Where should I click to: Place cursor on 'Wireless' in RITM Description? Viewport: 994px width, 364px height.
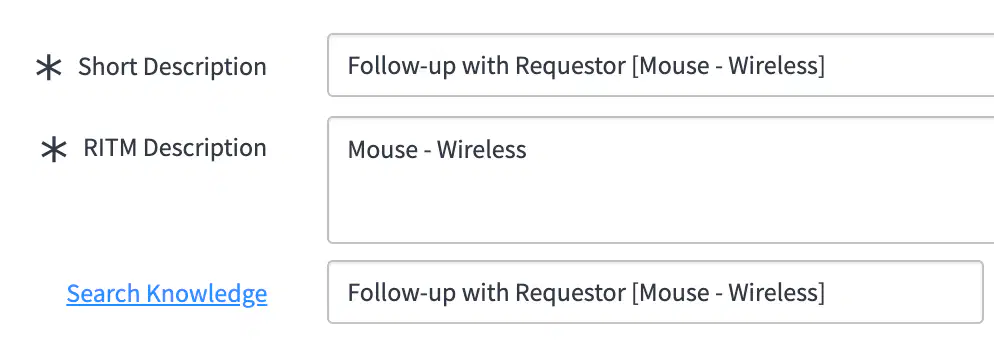pos(482,150)
